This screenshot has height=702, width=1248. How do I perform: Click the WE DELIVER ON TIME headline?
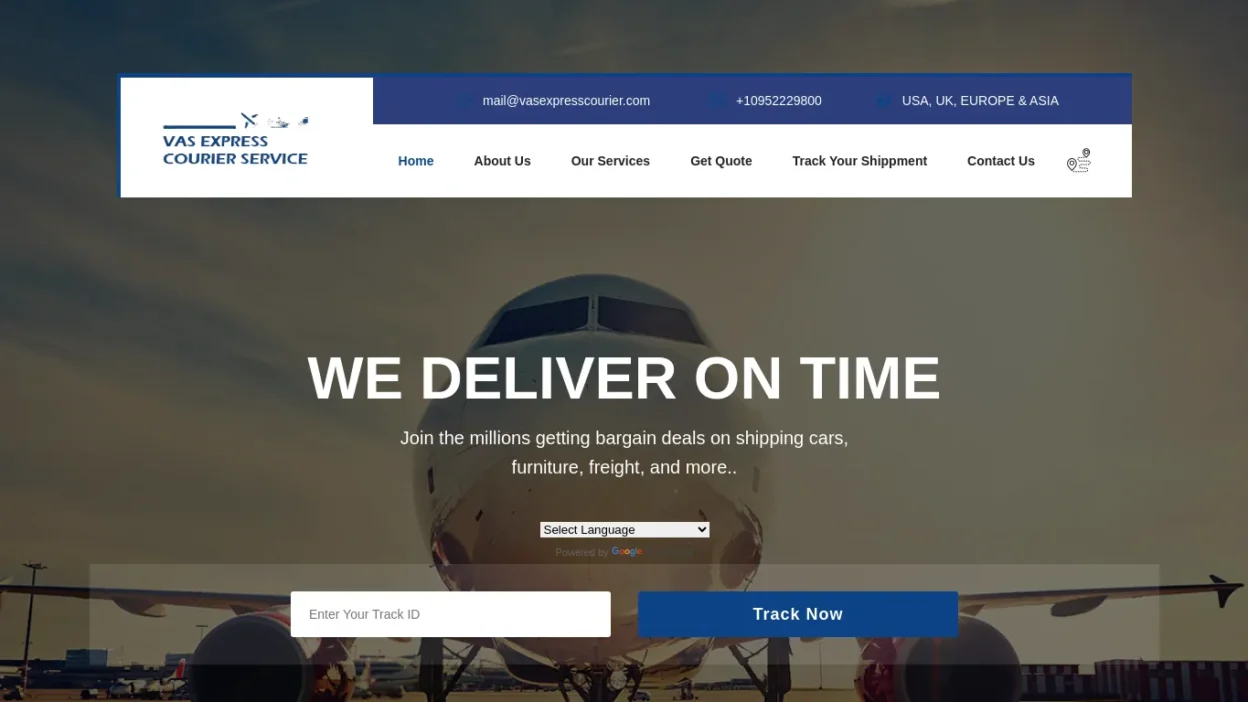click(624, 378)
